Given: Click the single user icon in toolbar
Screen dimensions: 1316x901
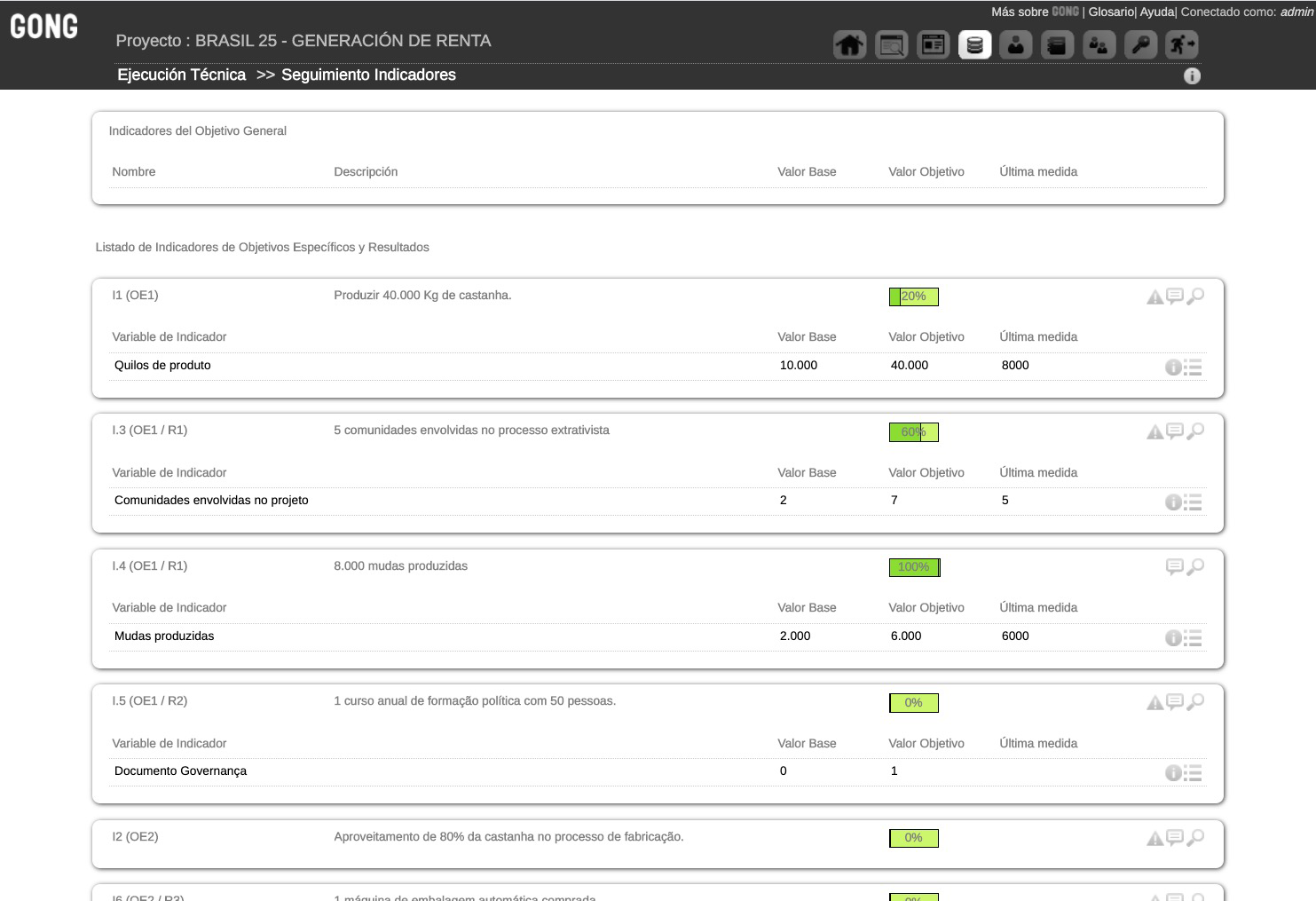Looking at the screenshot, I should point(1015,44).
